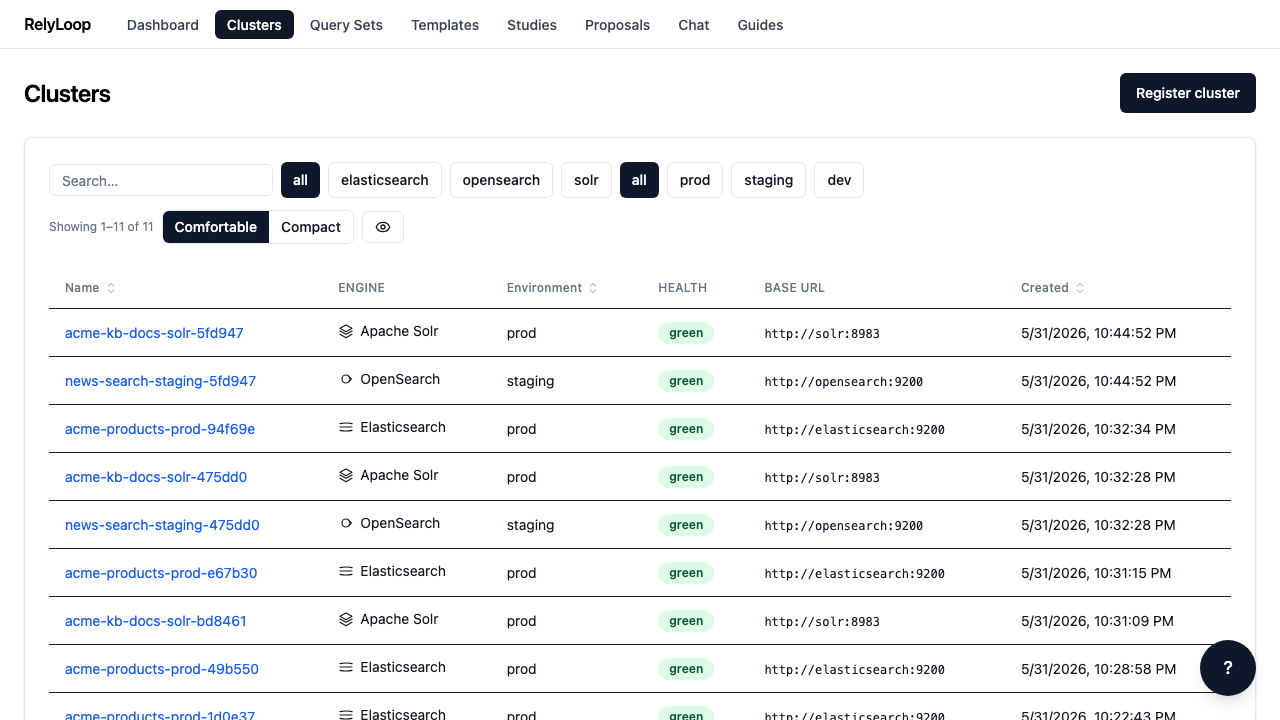Click the Elasticsearch icon in acme-products-prod-e67b30 row

[x=346, y=571]
